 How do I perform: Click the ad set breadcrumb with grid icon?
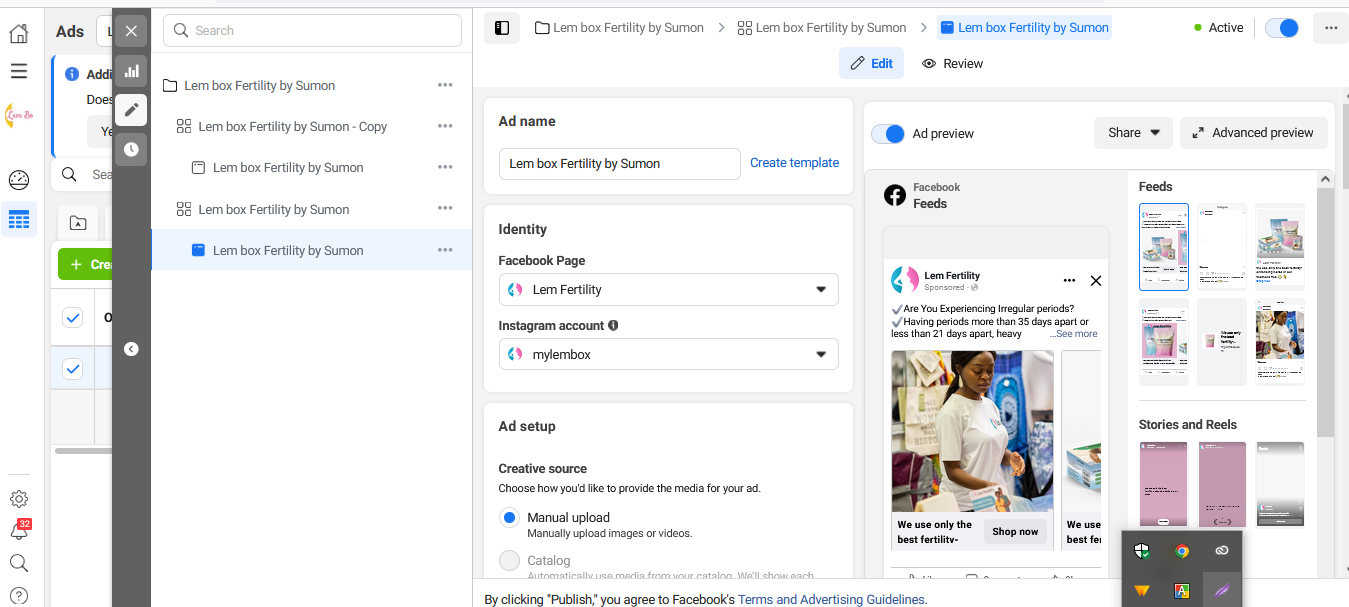tap(821, 28)
